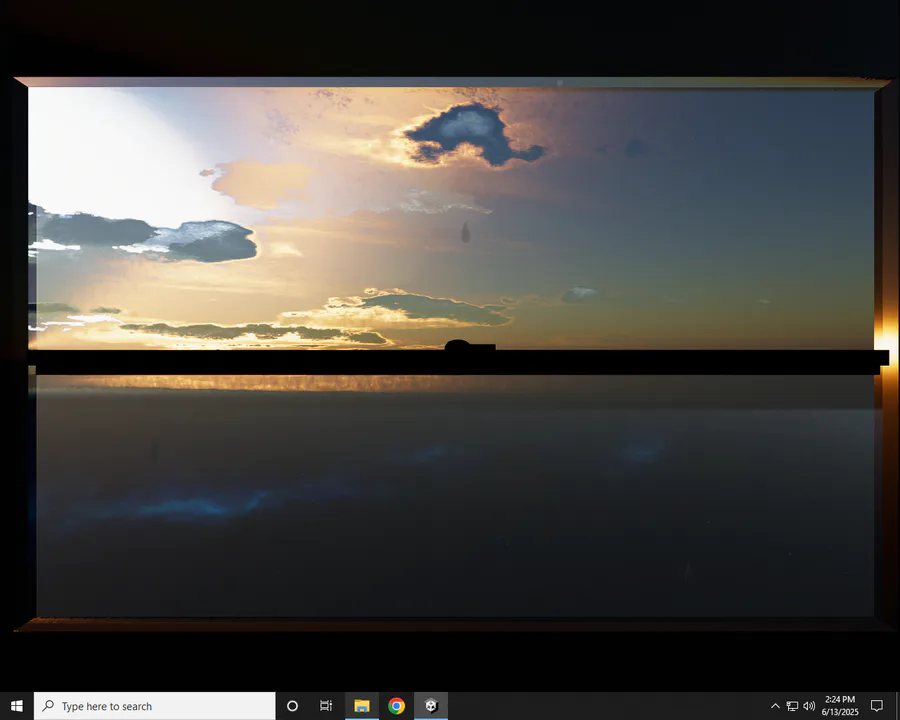
Task: Click the taskbar search box
Action: coord(155,706)
